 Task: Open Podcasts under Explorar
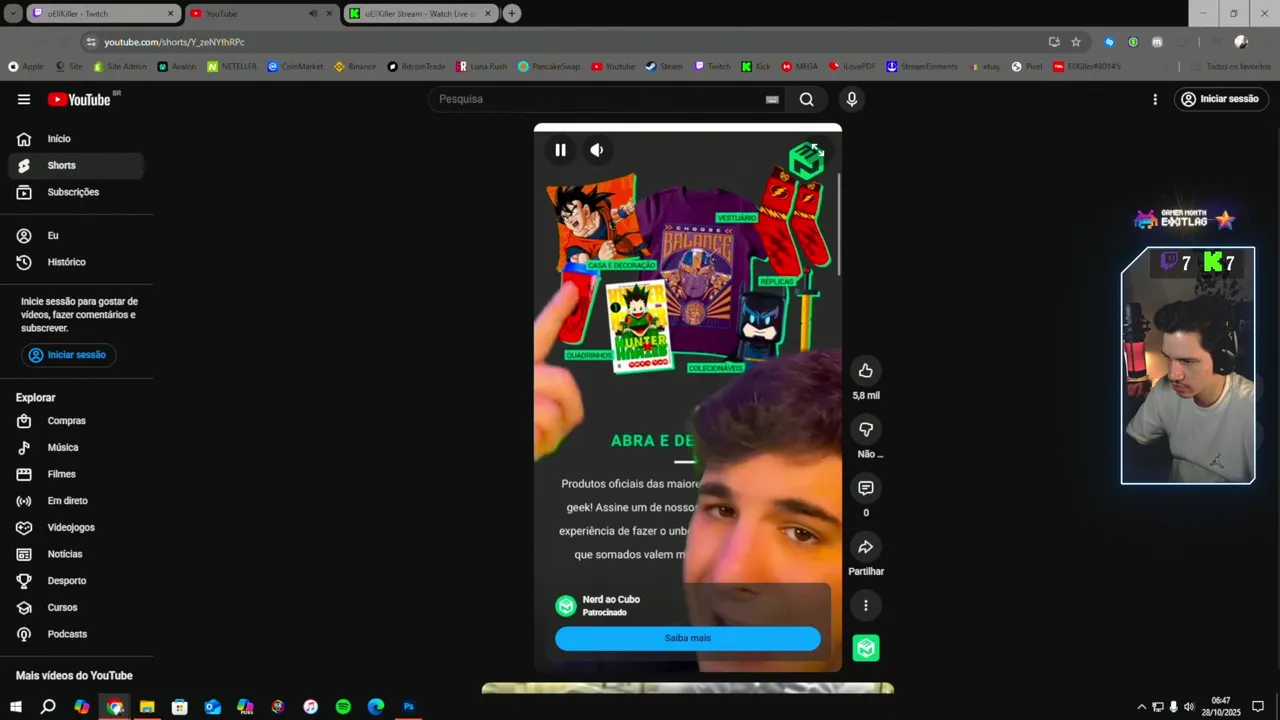pos(76,634)
